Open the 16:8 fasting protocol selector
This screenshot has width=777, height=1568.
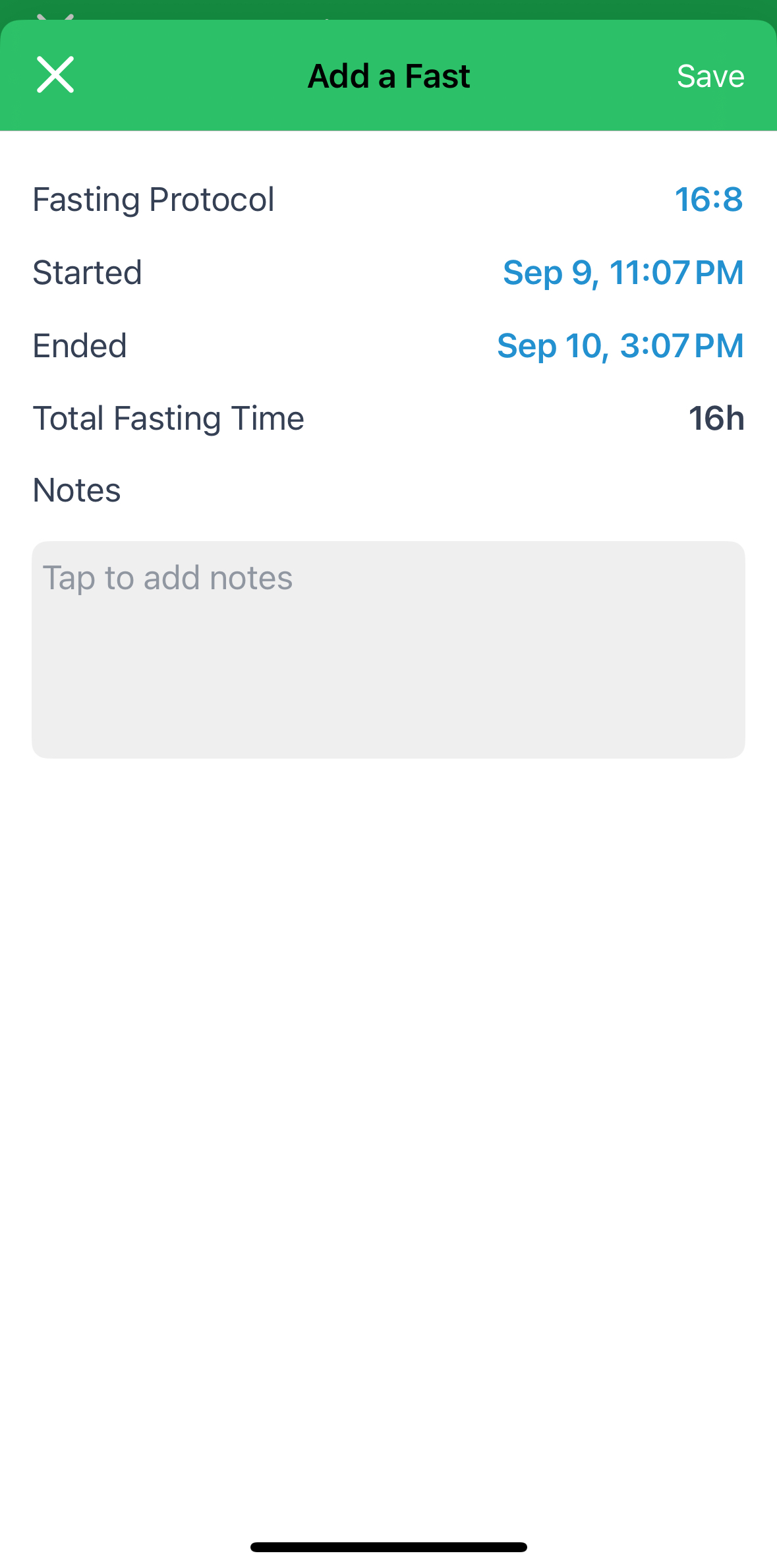point(708,199)
